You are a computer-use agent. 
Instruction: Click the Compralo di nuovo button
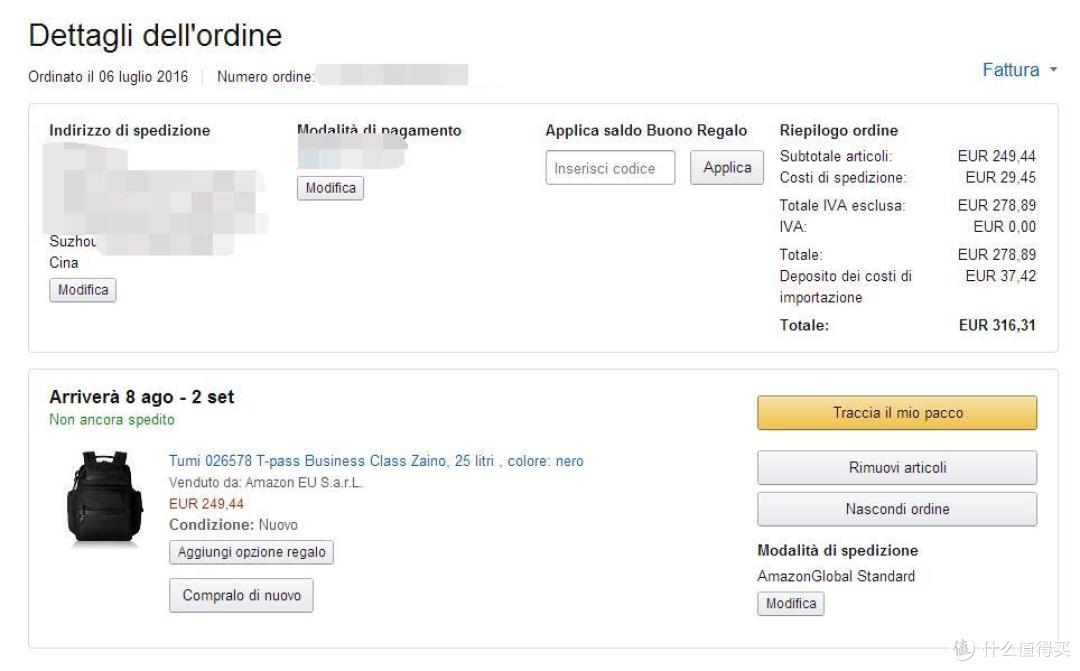click(x=241, y=595)
